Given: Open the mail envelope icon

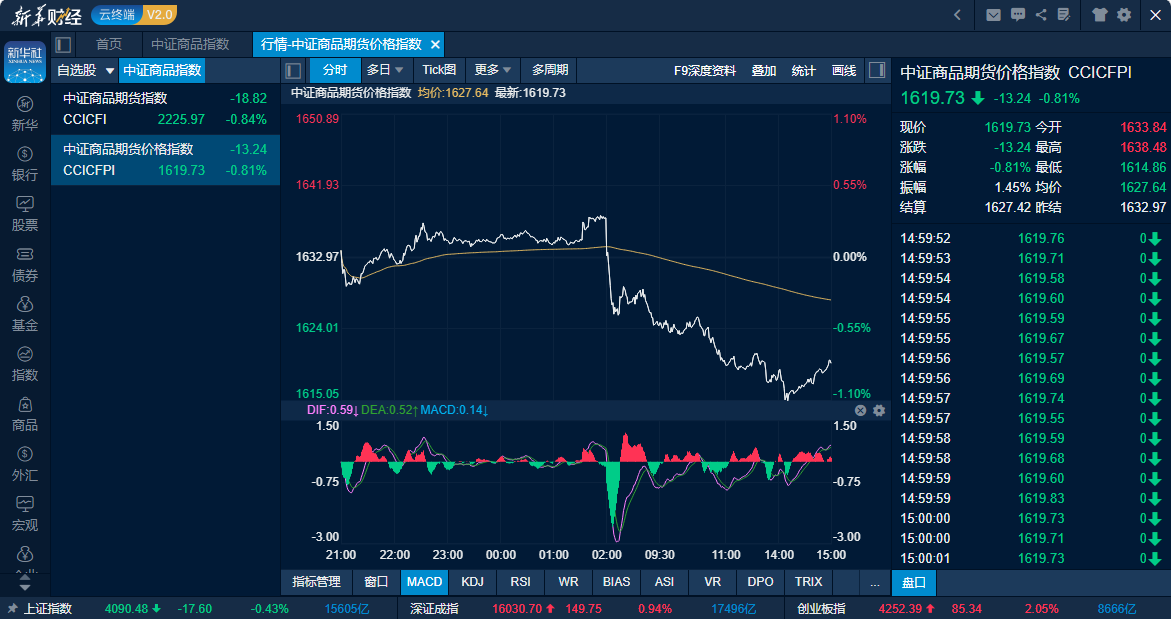Looking at the screenshot, I should pyautogui.click(x=993, y=15).
